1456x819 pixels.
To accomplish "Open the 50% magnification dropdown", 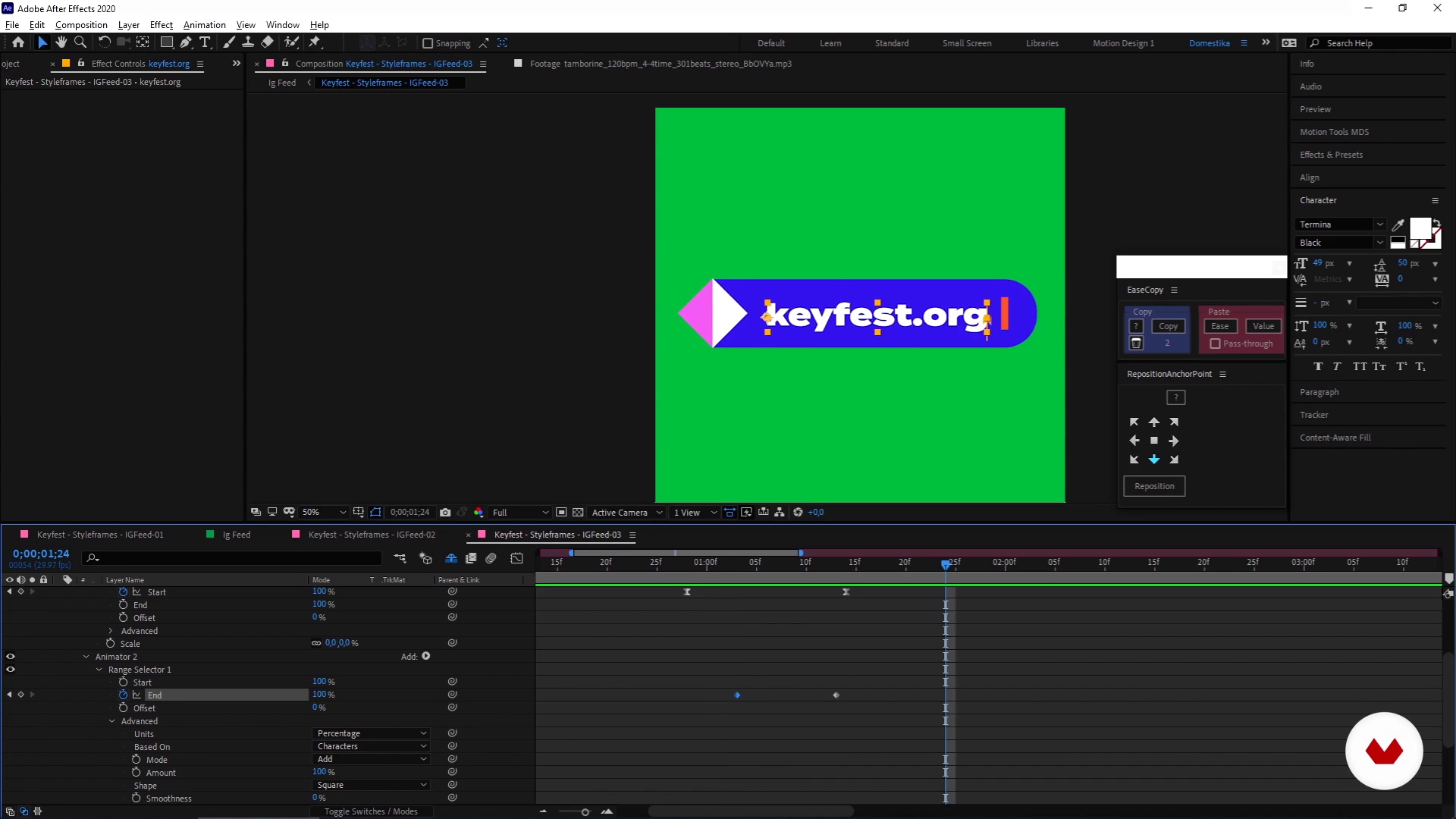I will point(324,513).
